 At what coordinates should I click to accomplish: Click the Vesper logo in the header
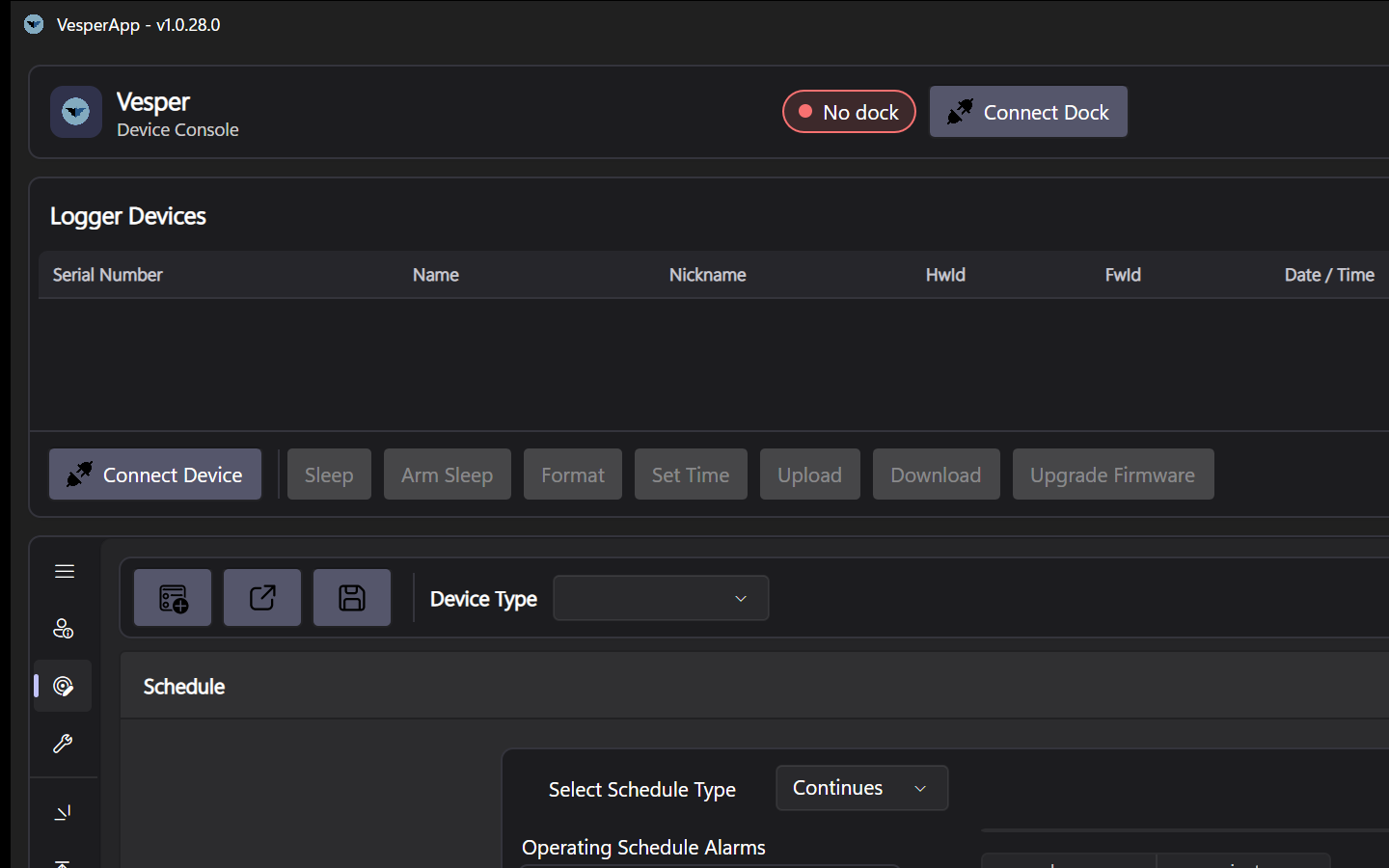[76, 112]
